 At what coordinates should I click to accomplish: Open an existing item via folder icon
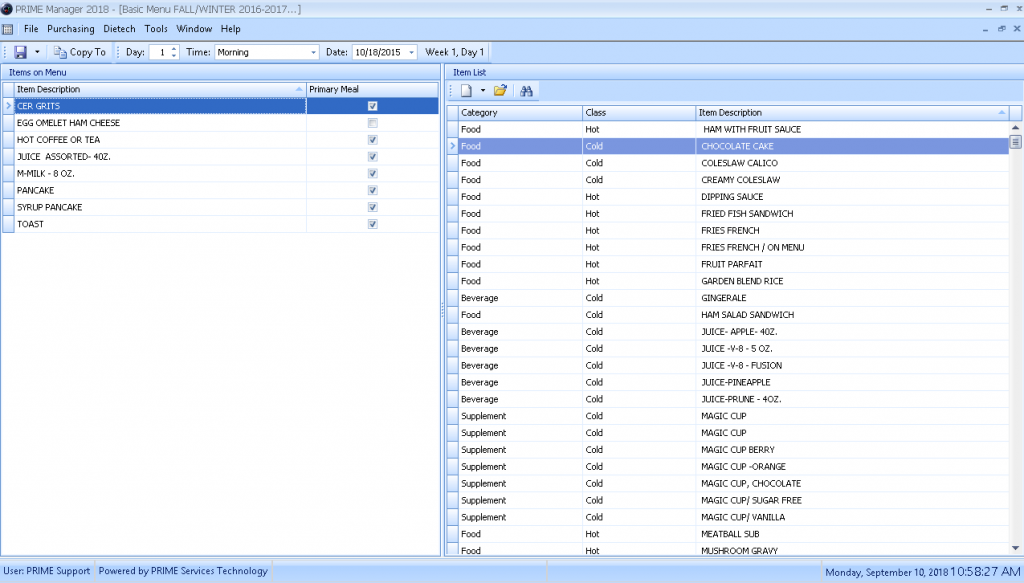click(499, 90)
